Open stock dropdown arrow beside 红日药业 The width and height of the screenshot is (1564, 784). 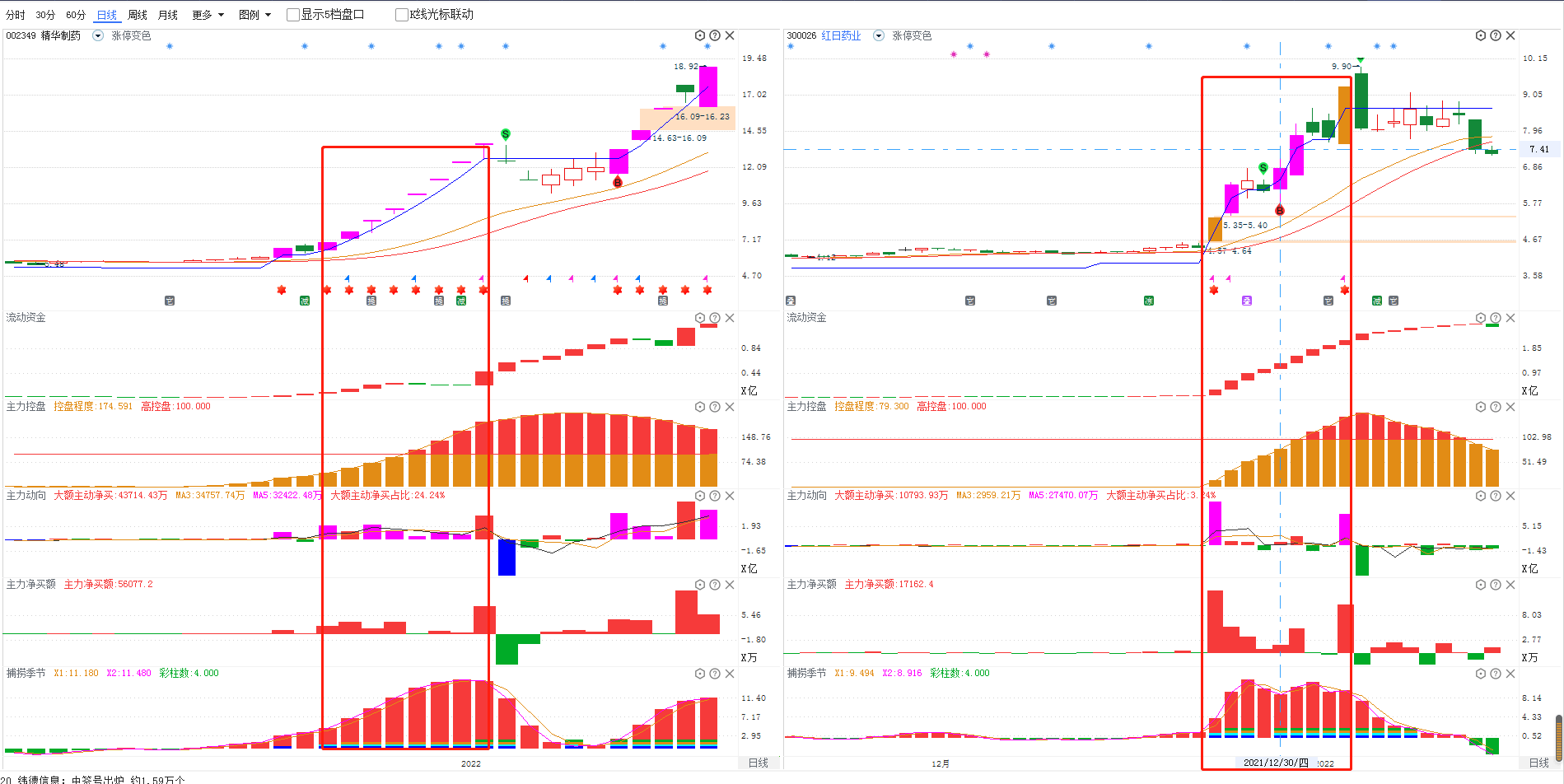tap(878, 35)
